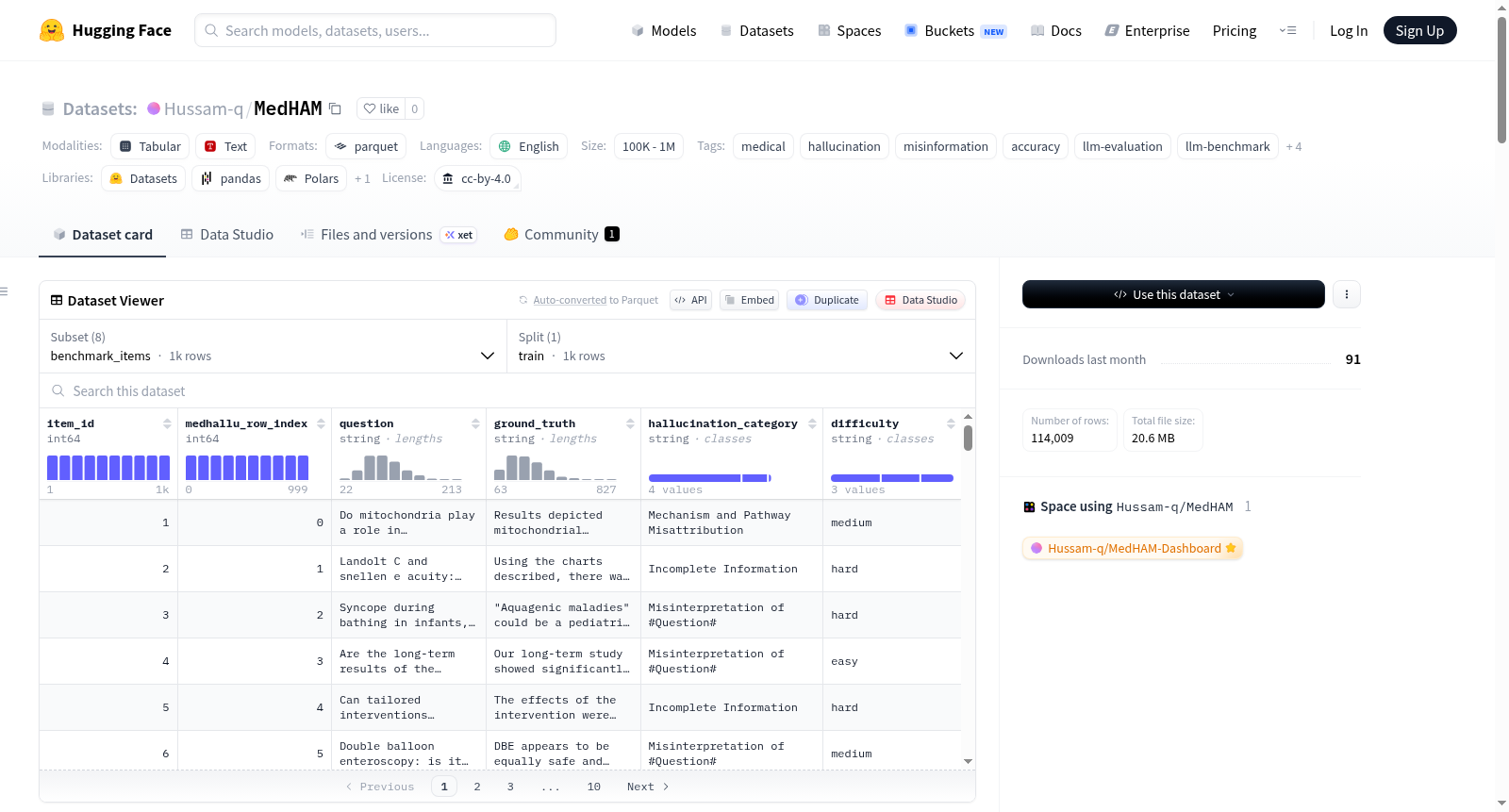This screenshot has height=812, width=1509.
Task: Click the left sidebar table-of-contents icon
Action: (4, 291)
